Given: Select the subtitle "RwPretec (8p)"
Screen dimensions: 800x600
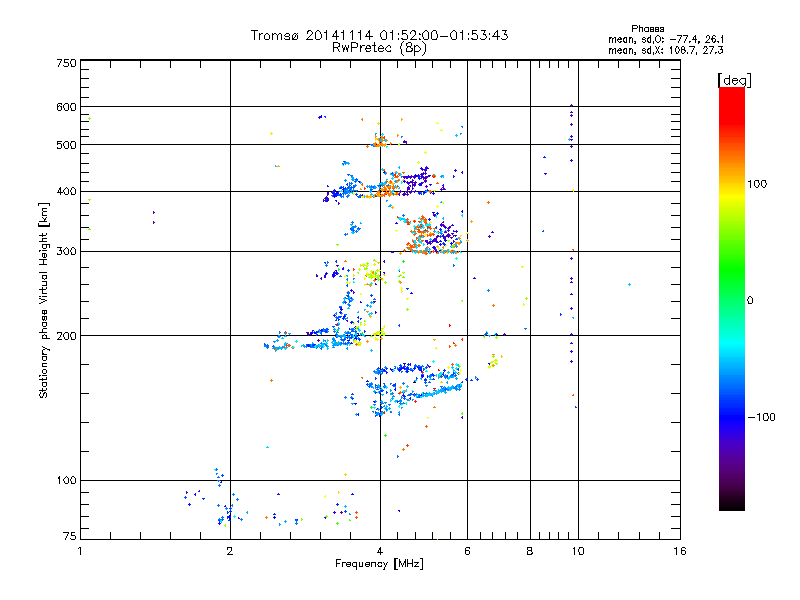Looking at the screenshot, I should point(379,48).
